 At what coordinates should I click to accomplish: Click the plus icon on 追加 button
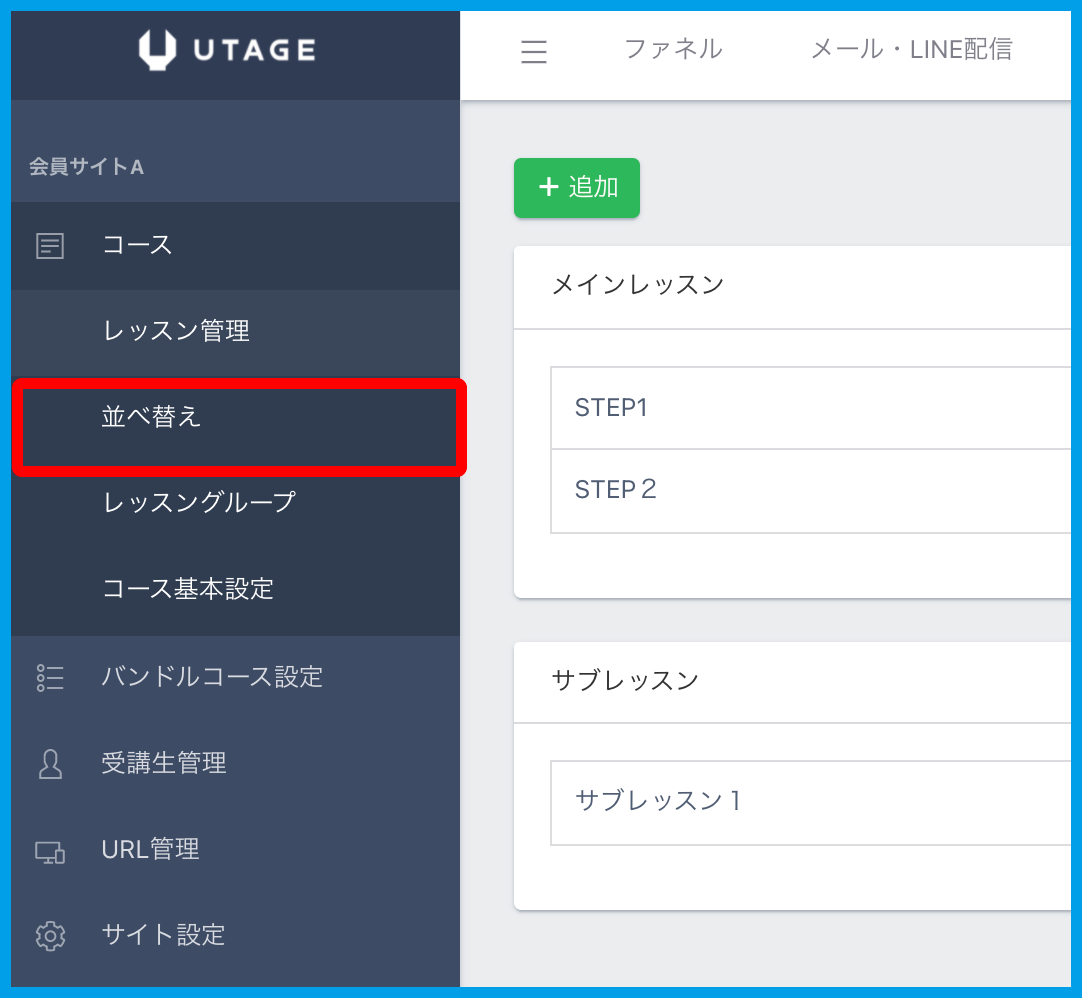[548, 187]
